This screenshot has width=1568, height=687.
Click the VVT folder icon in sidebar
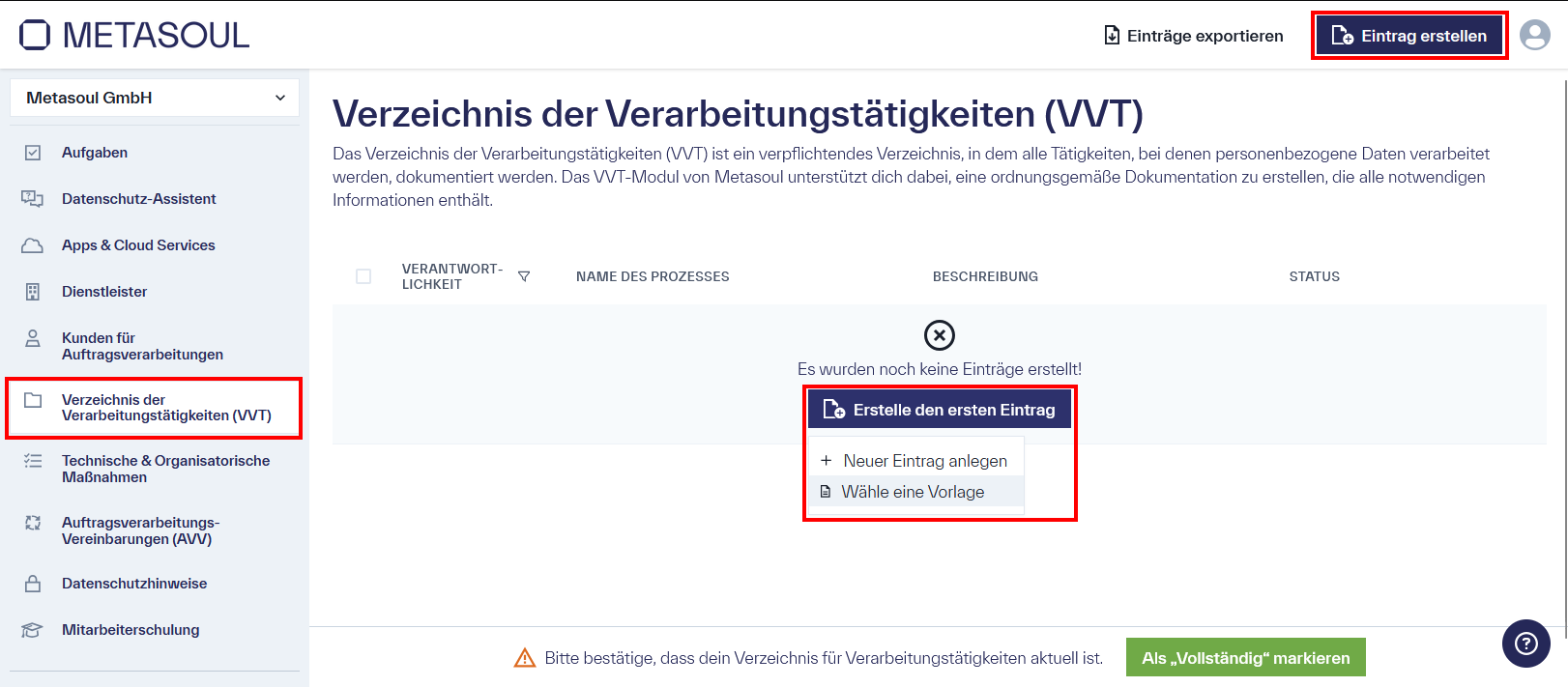coord(33,400)
